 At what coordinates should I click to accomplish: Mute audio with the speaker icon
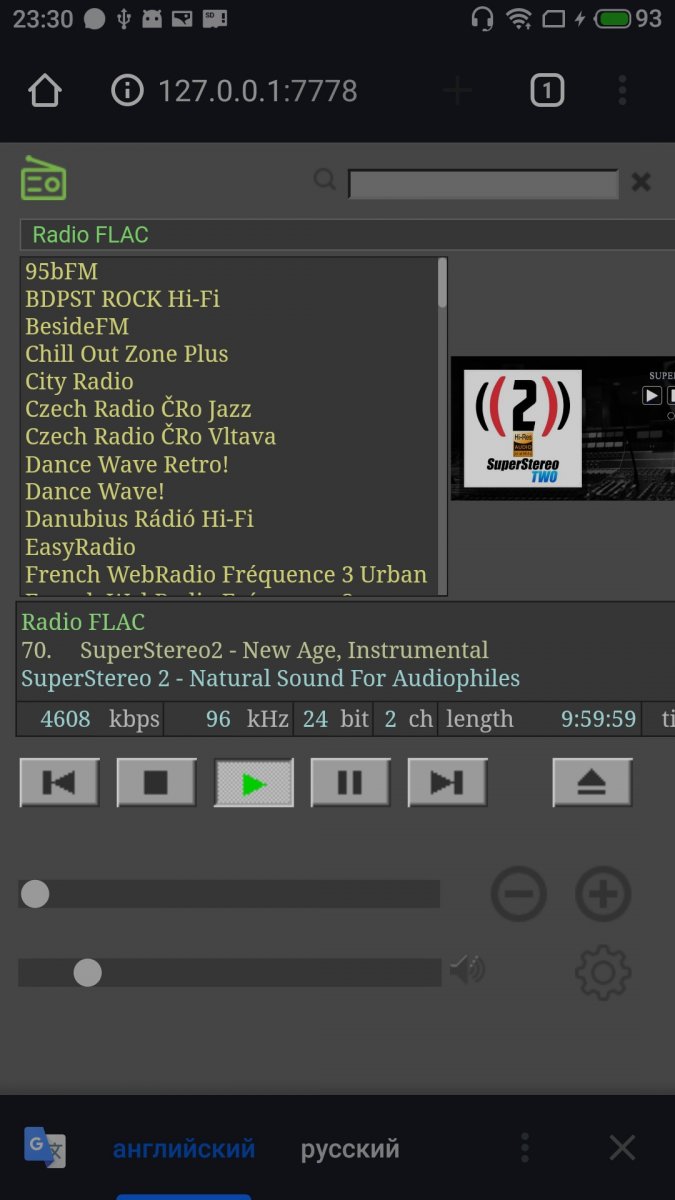467,969
